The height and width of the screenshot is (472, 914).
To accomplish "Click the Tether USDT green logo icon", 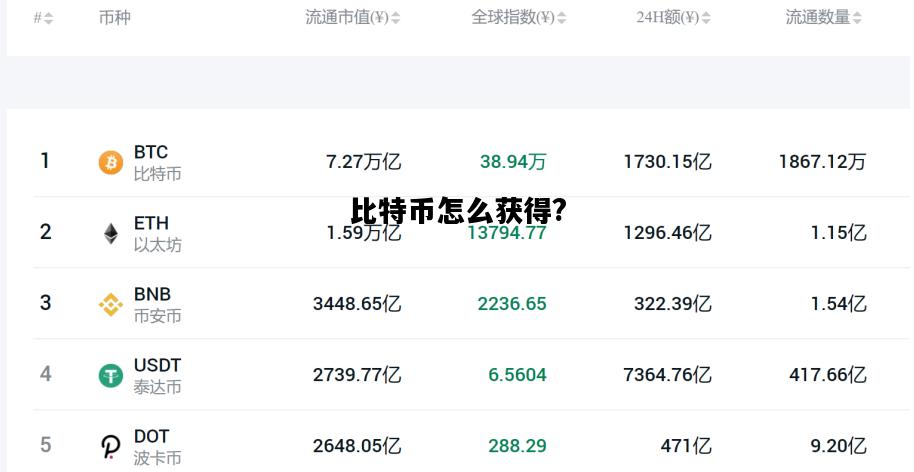I will [111, 375].
